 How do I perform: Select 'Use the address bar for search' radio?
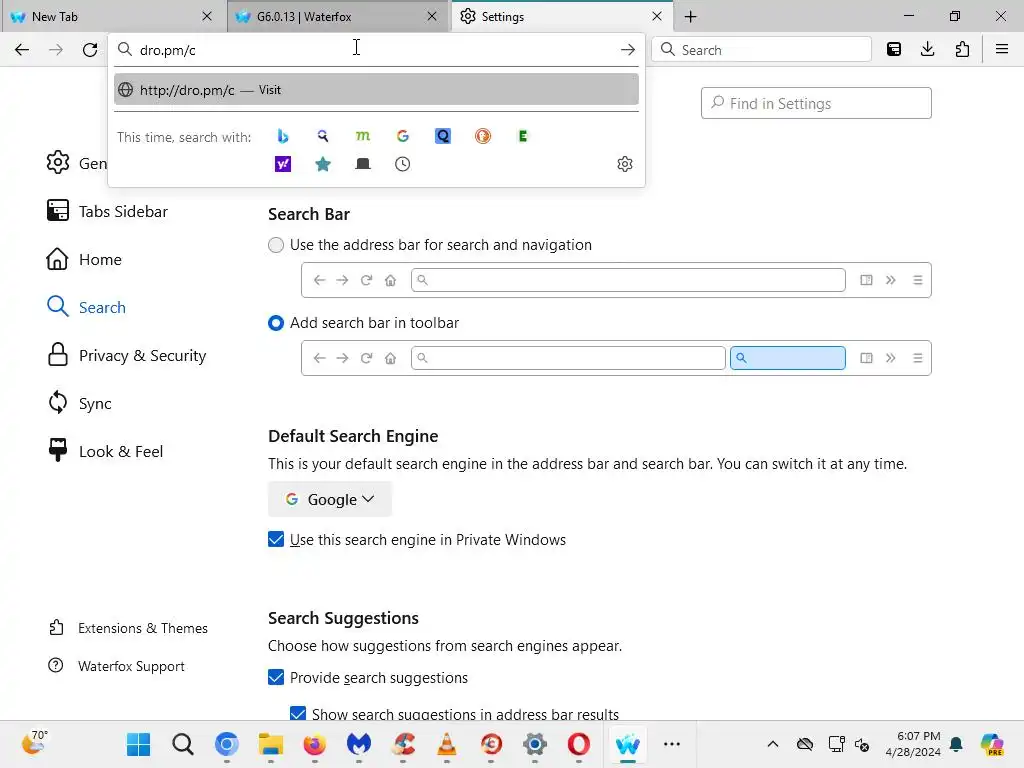pyautogui.click(x=276, y=245)
